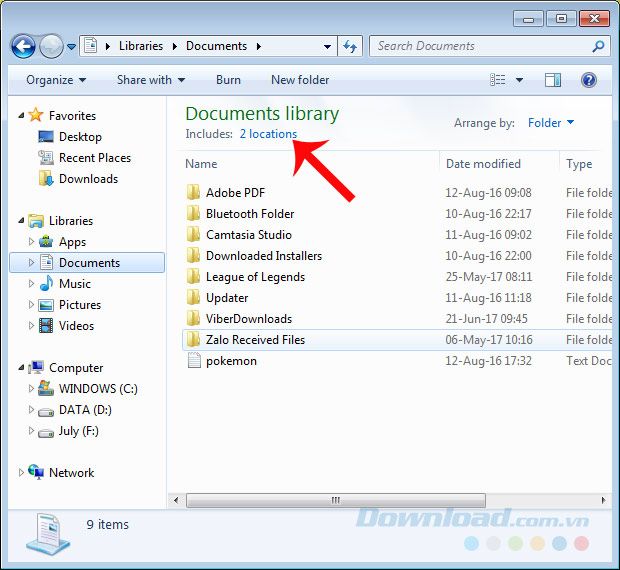Click the scroll left arrow
The image size is (620, 570).
pos(176,500)
